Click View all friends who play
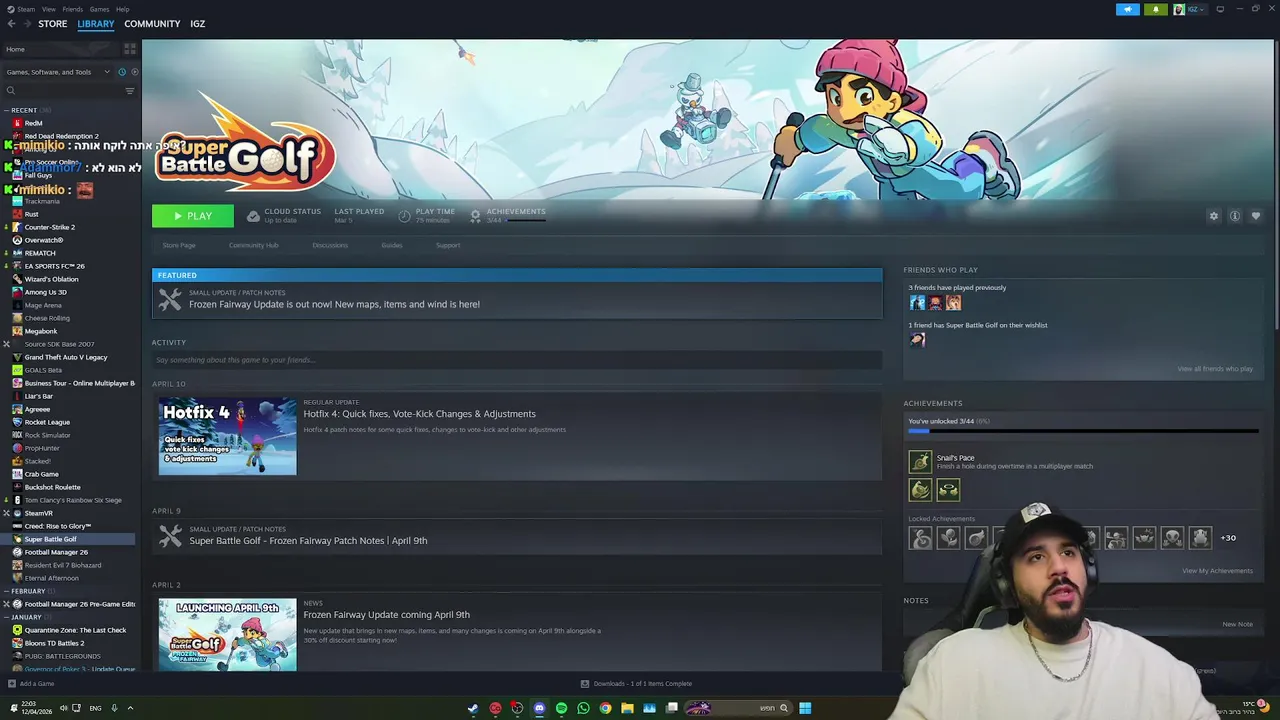This screenshot has width=1280, height=720. pos(1215,369)
